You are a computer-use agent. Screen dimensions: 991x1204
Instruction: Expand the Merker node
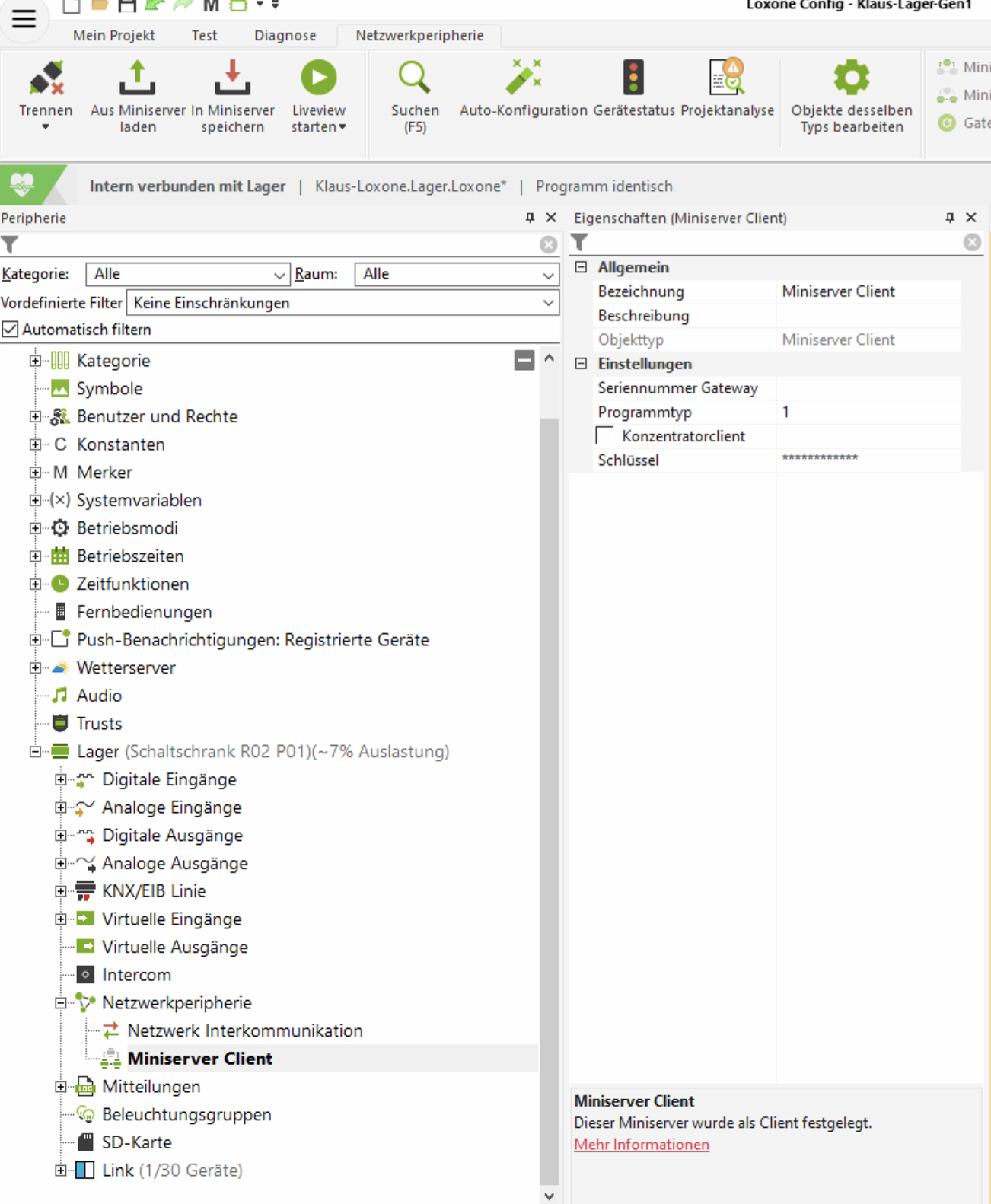tap(35, 473)
